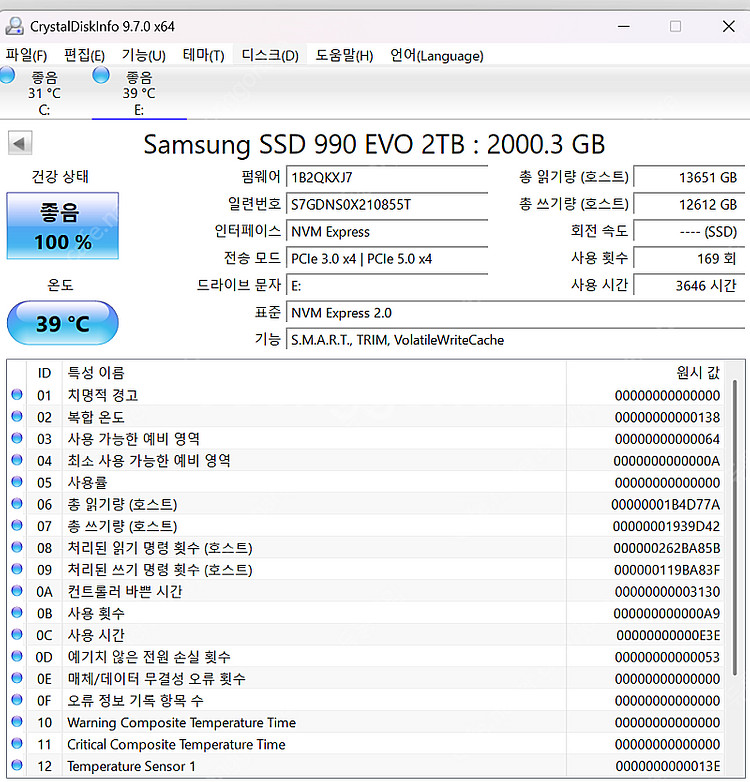Select the E: drive status circle

101,75
